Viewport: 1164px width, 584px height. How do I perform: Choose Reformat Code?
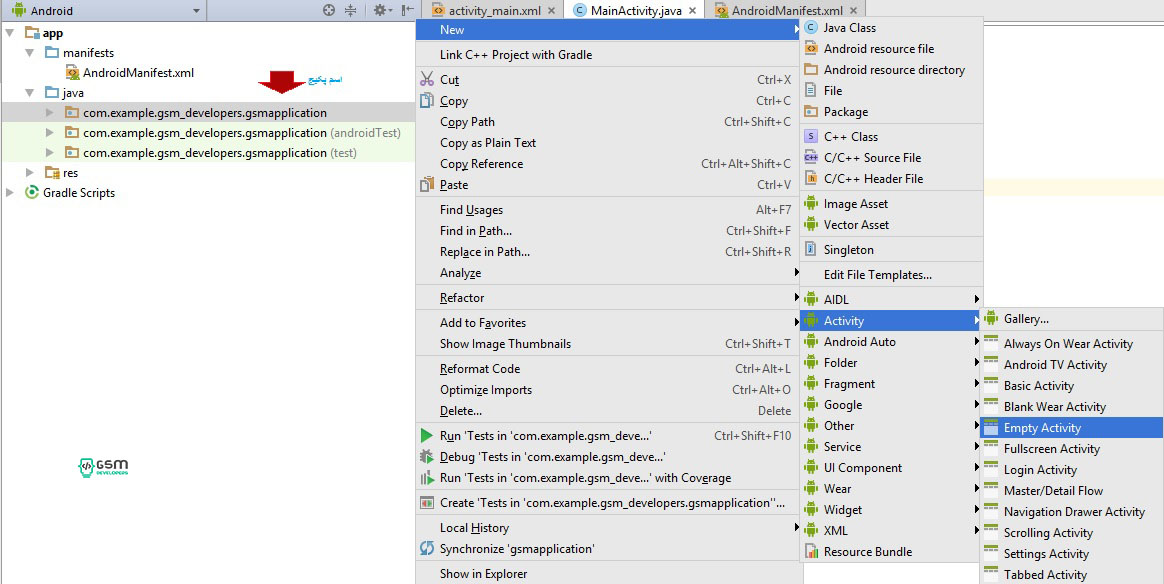pyautogui.click(x=609, y=369)
